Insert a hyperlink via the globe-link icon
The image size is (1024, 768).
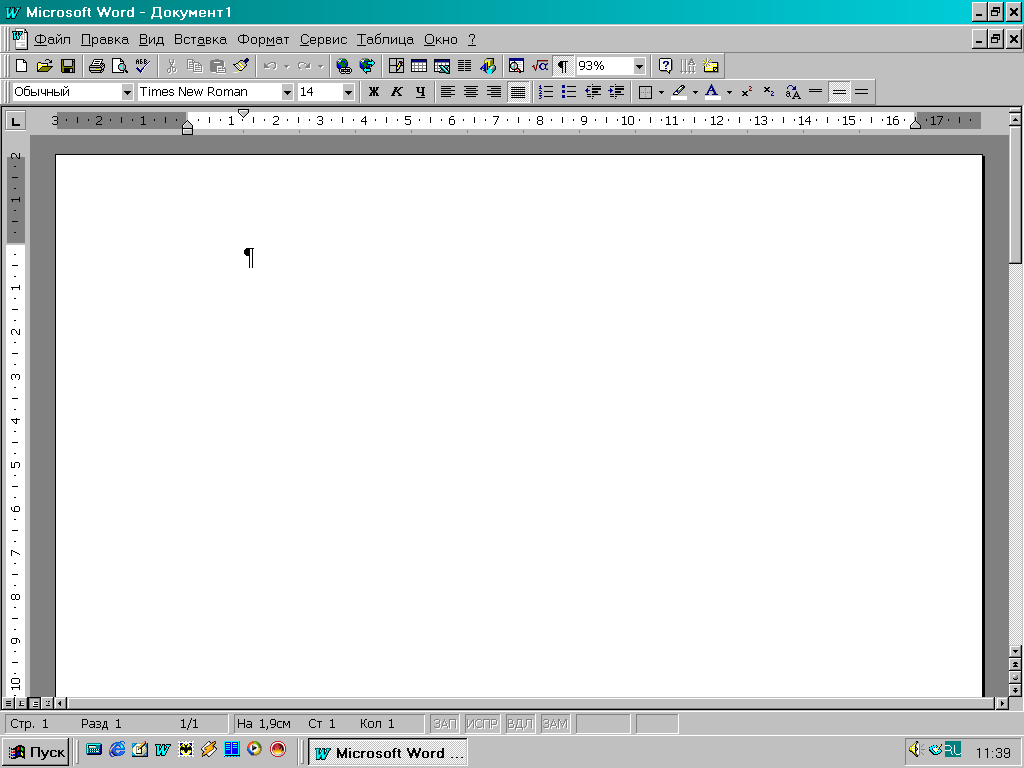[344, 66]
